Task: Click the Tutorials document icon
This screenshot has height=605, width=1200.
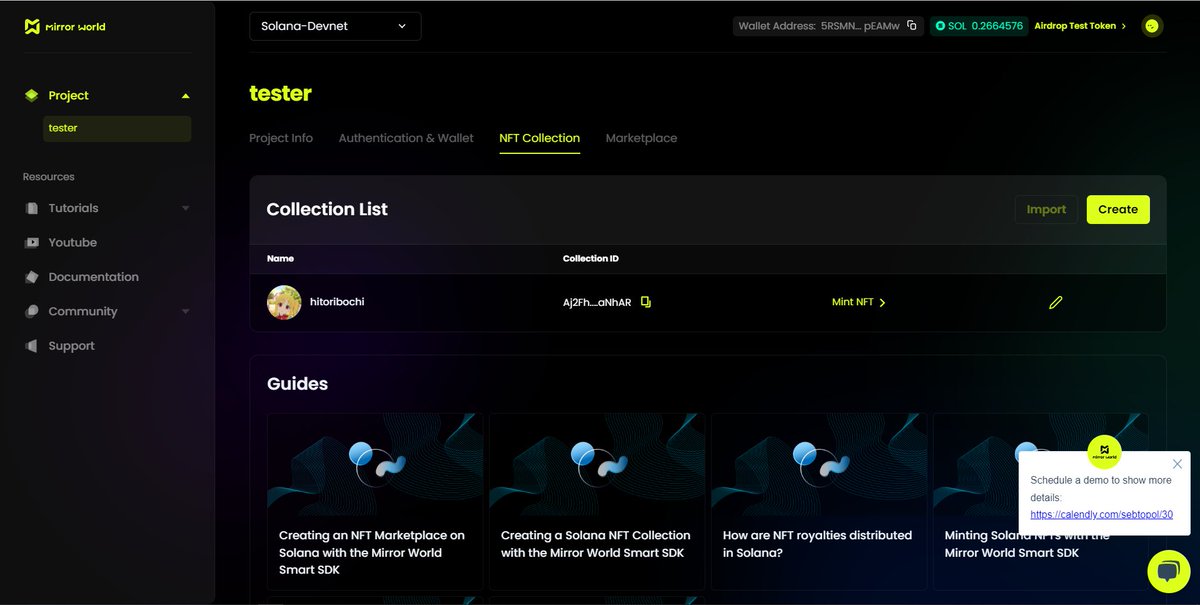Action: [x=31, y=208]
